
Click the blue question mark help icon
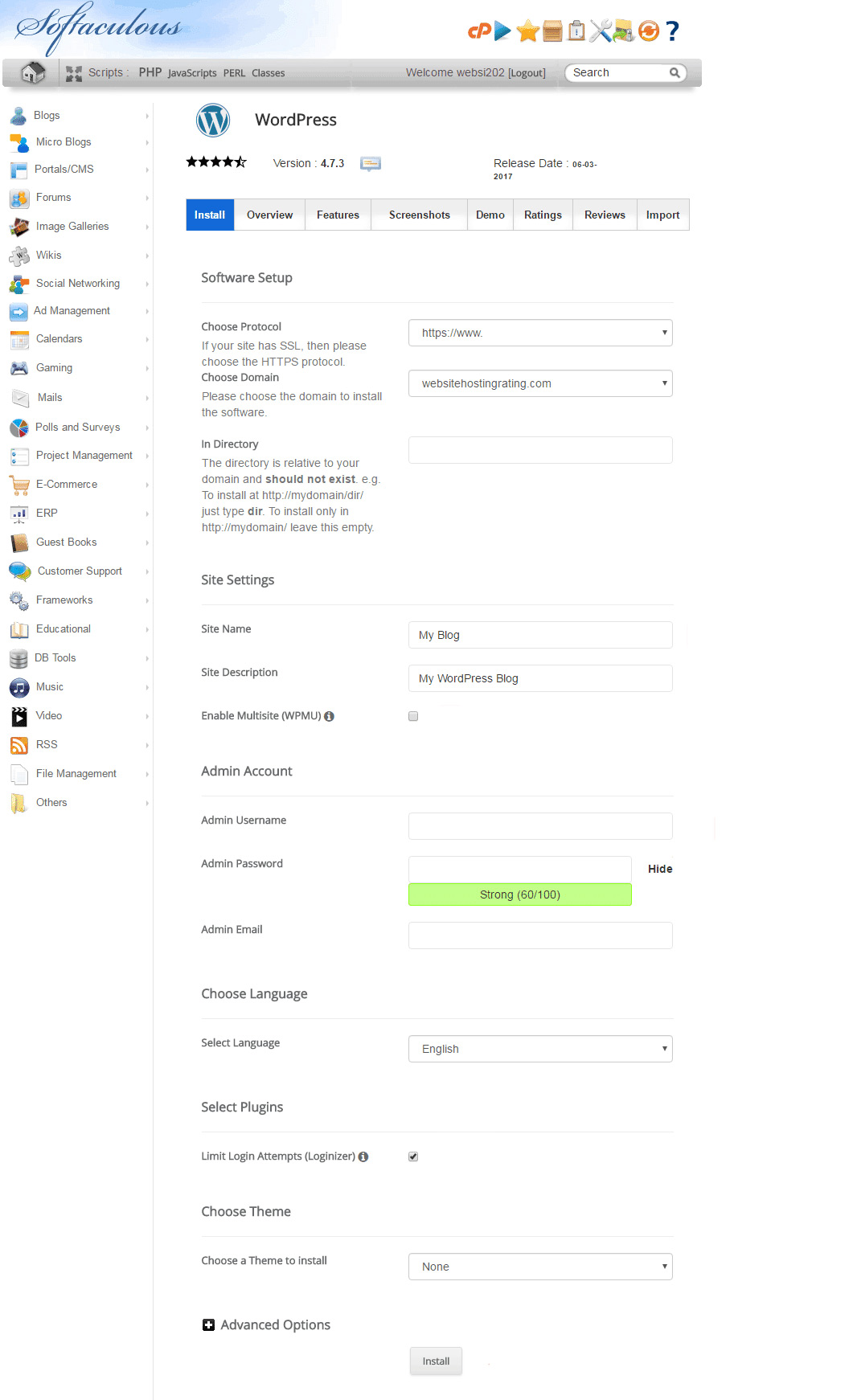coord(673,31)
